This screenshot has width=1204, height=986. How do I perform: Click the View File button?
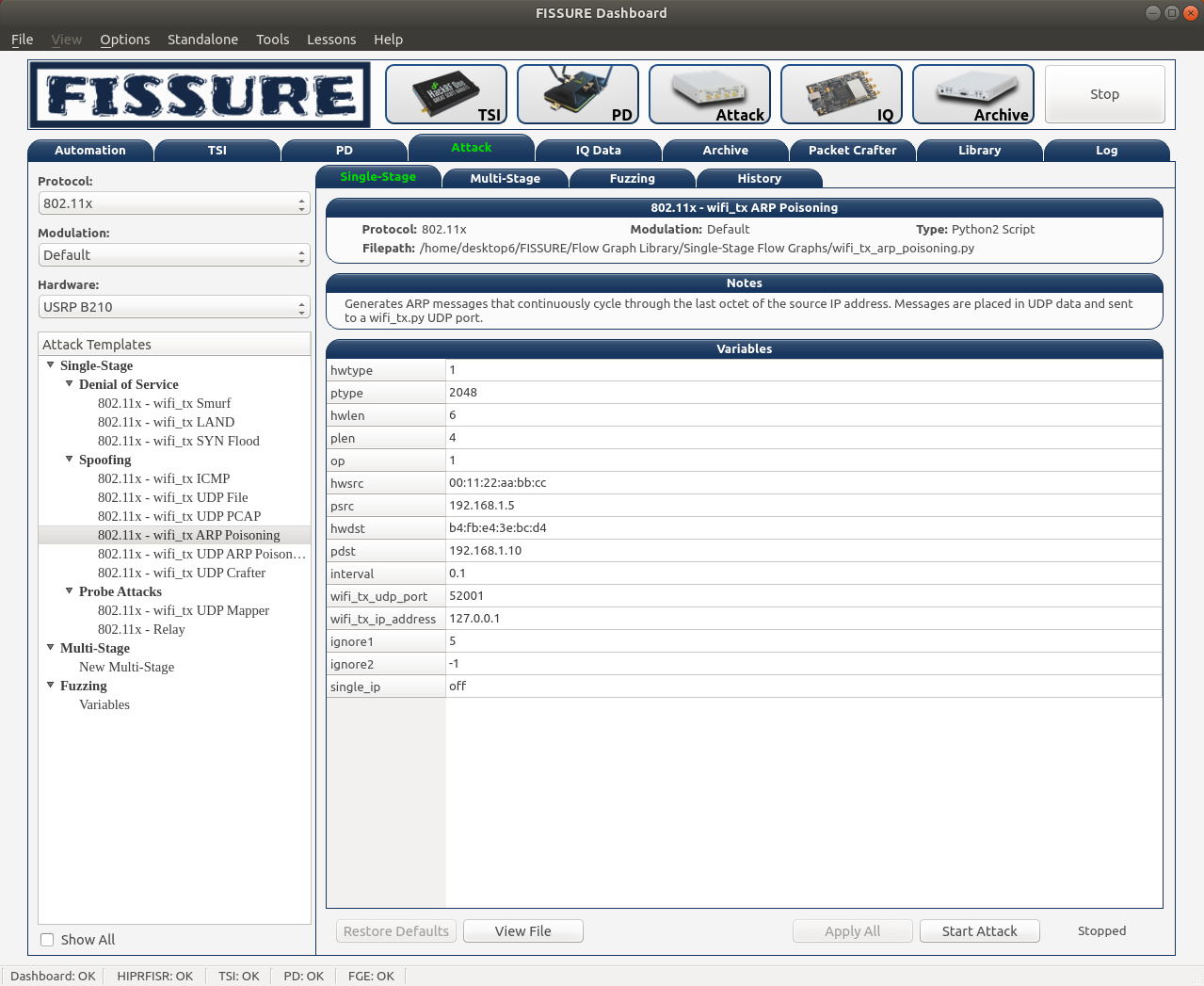[523, 931]
